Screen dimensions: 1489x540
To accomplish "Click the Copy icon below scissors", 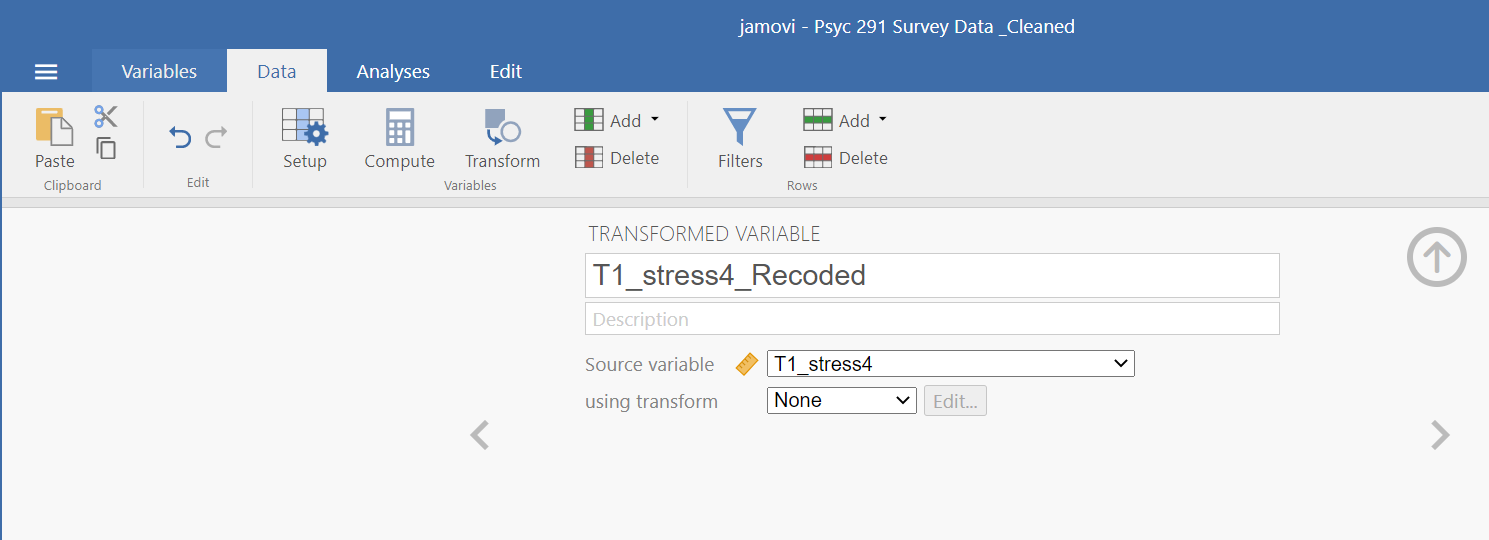I will (106, 148).
